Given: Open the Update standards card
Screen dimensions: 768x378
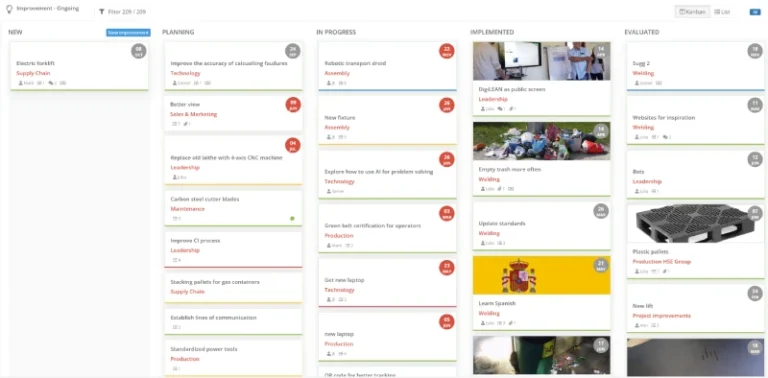Looking at the screenshot, I should pyautogui.click(x=502, y=223).
